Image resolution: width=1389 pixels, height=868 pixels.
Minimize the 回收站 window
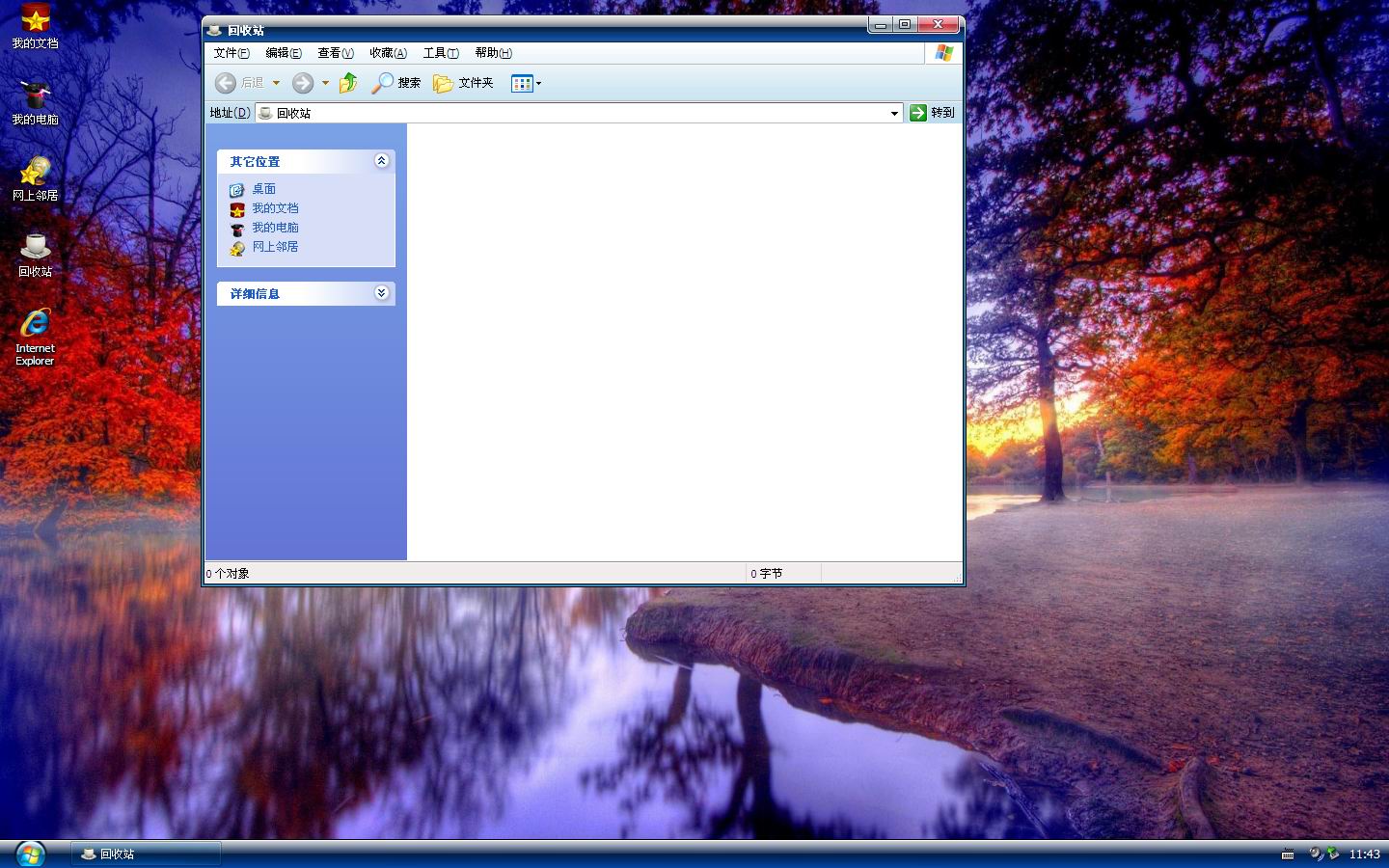pyautogui.click(x=880, y=25)
